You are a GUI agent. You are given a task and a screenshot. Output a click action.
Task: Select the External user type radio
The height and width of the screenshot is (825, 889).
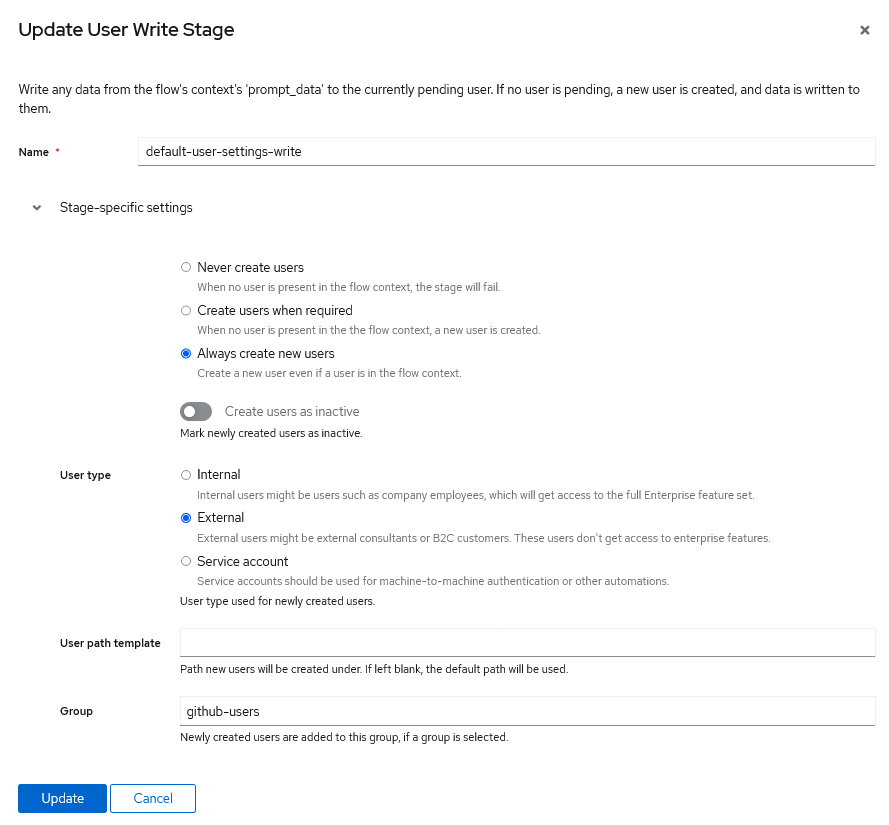[186, 518]
